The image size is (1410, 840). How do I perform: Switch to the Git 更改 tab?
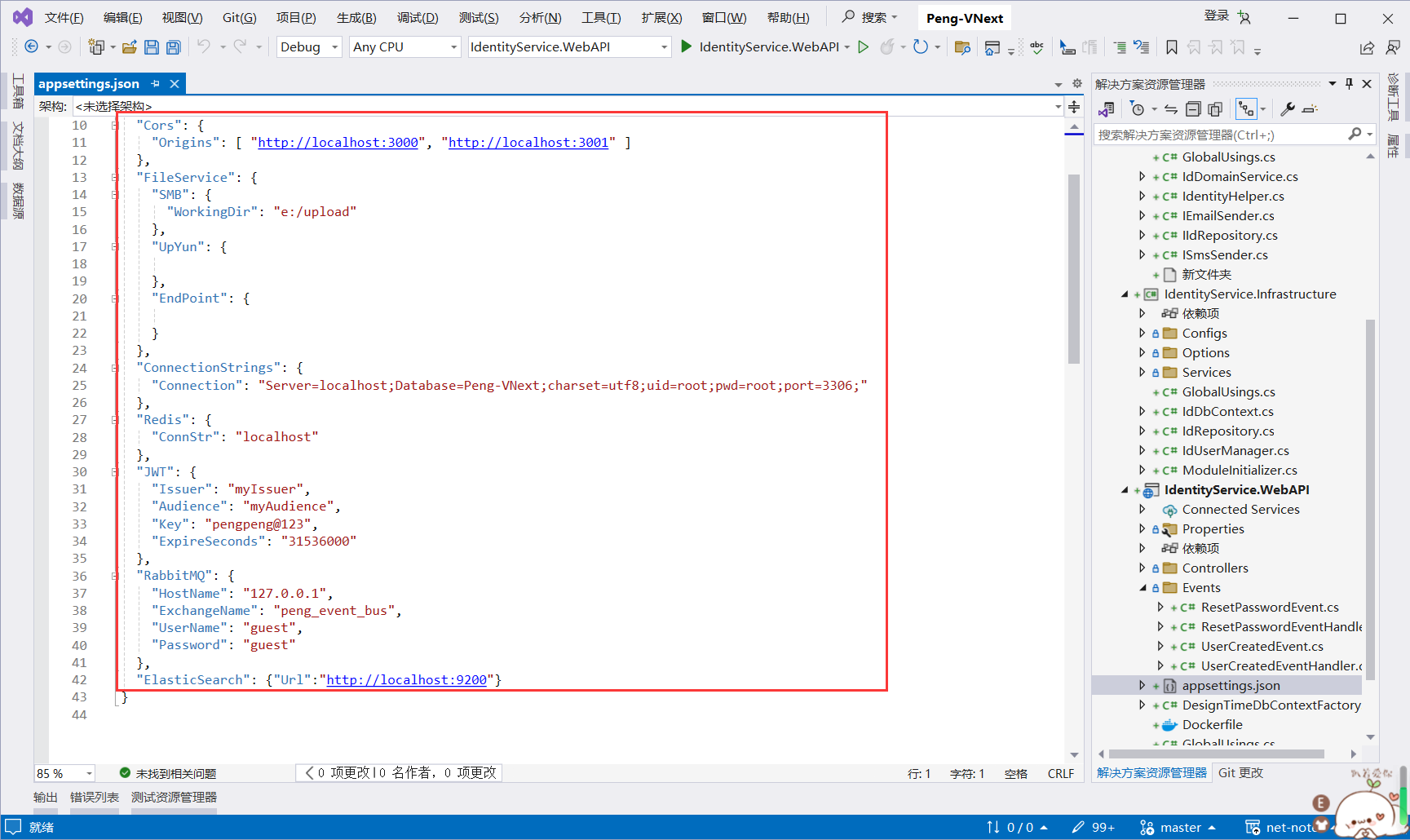pyautogui.click(x=1240, y=772)
